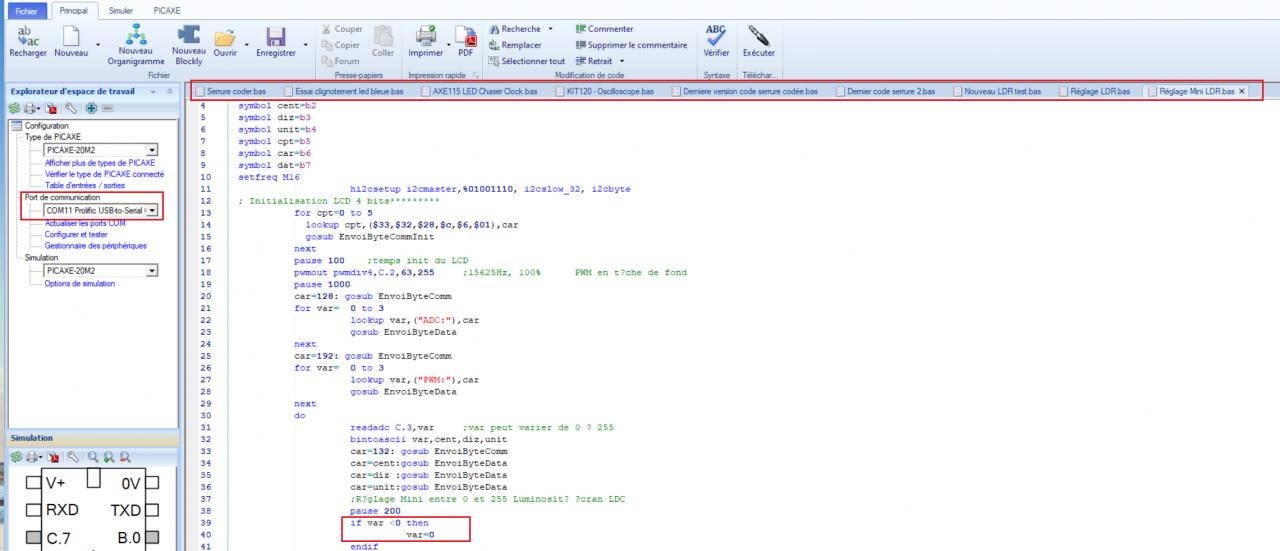The width and height of the screenshot is (1280, 551).
Task: Click Vérifier le type de PICAXE connecté
Action: click(x=104, y=173)
